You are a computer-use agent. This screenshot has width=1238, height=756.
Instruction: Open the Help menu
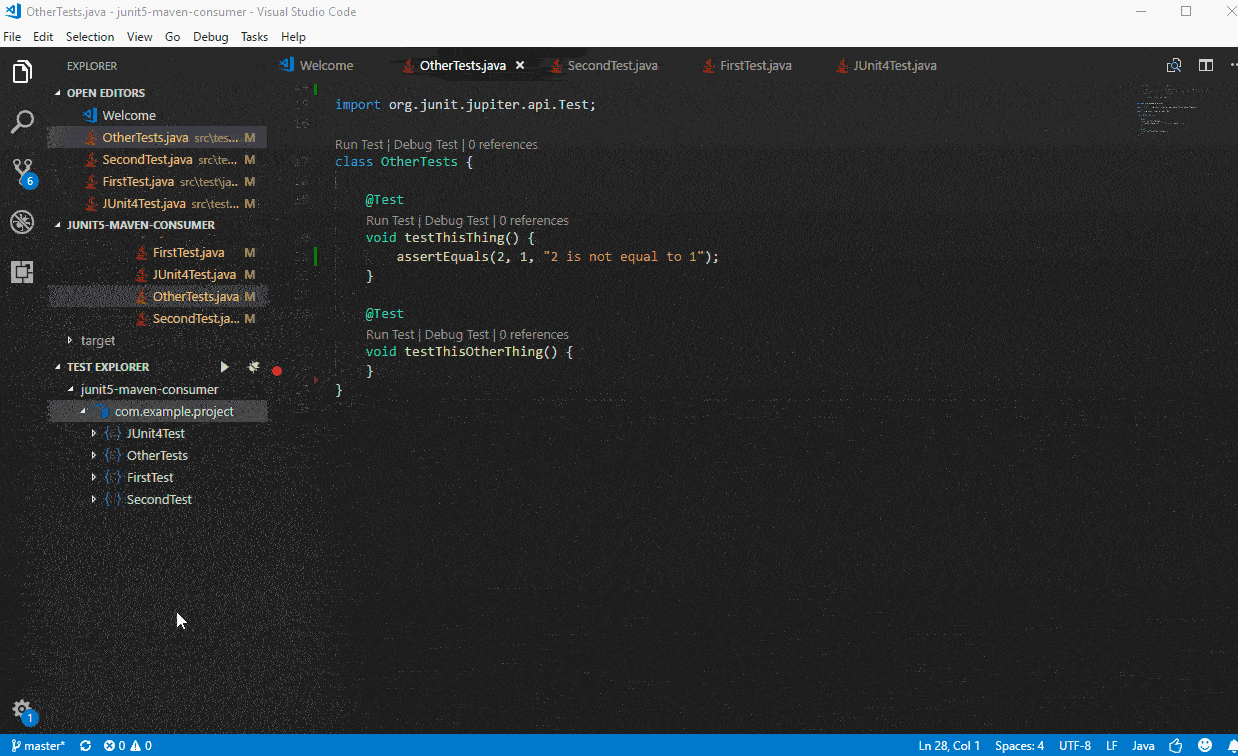(x=293, y=37)
